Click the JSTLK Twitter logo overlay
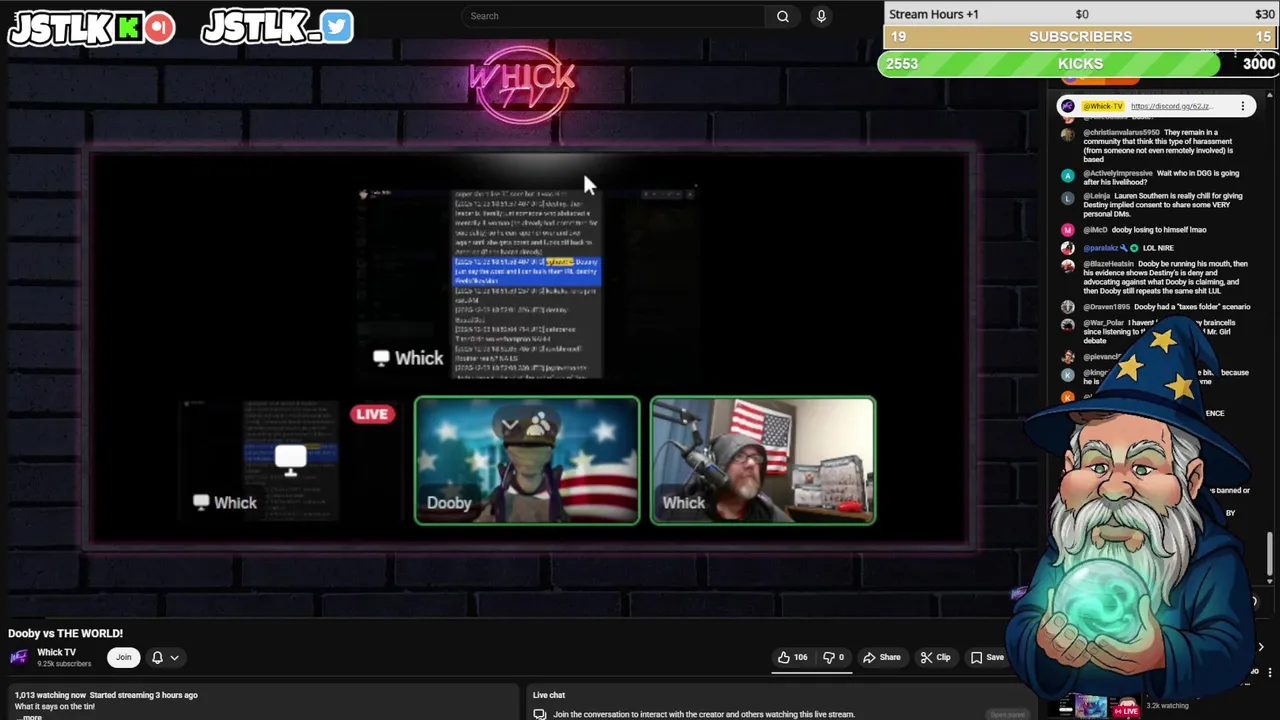Viewport: 1280px width, 720px height. (277, 27)
